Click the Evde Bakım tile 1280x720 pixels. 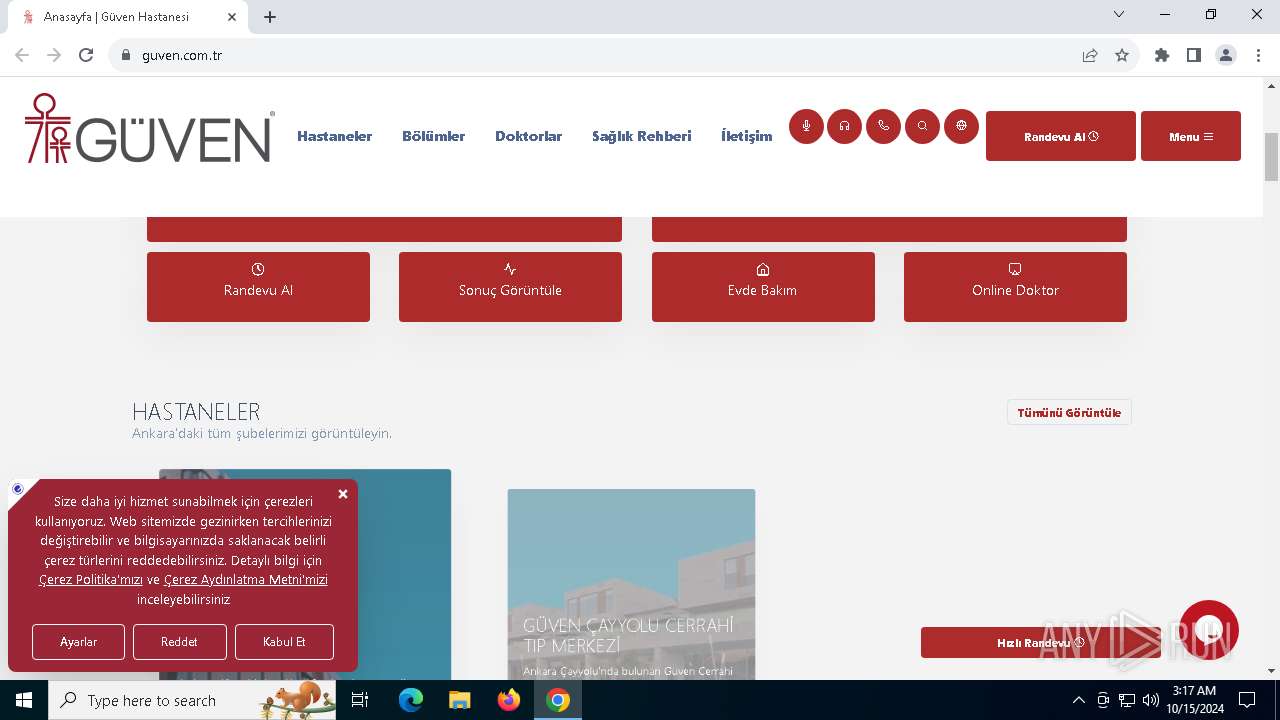tap(763, 287)
